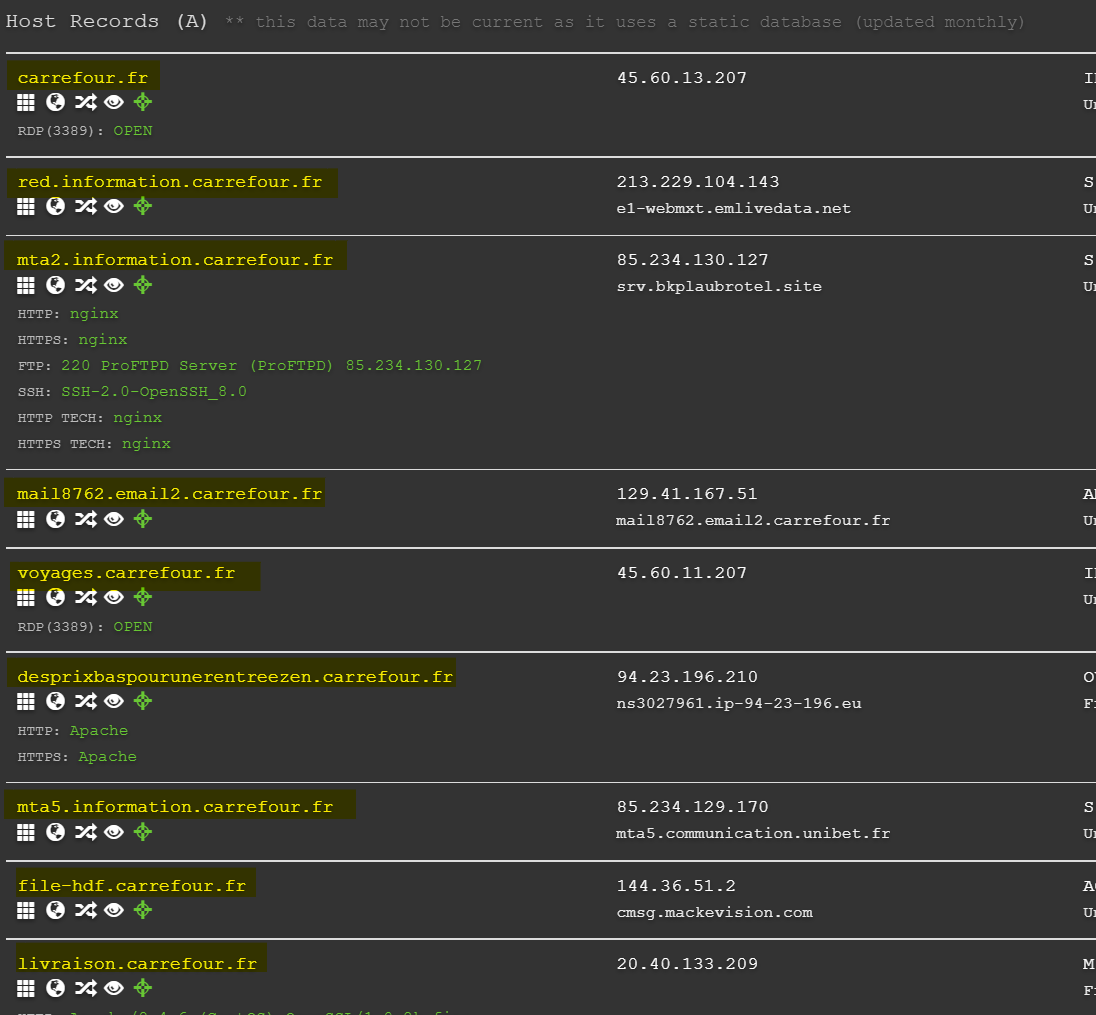Click the green crosshair under mta2.information.carrefour.fr
This screenshot has height=1015, width=1096.
[x=143, y=285]
